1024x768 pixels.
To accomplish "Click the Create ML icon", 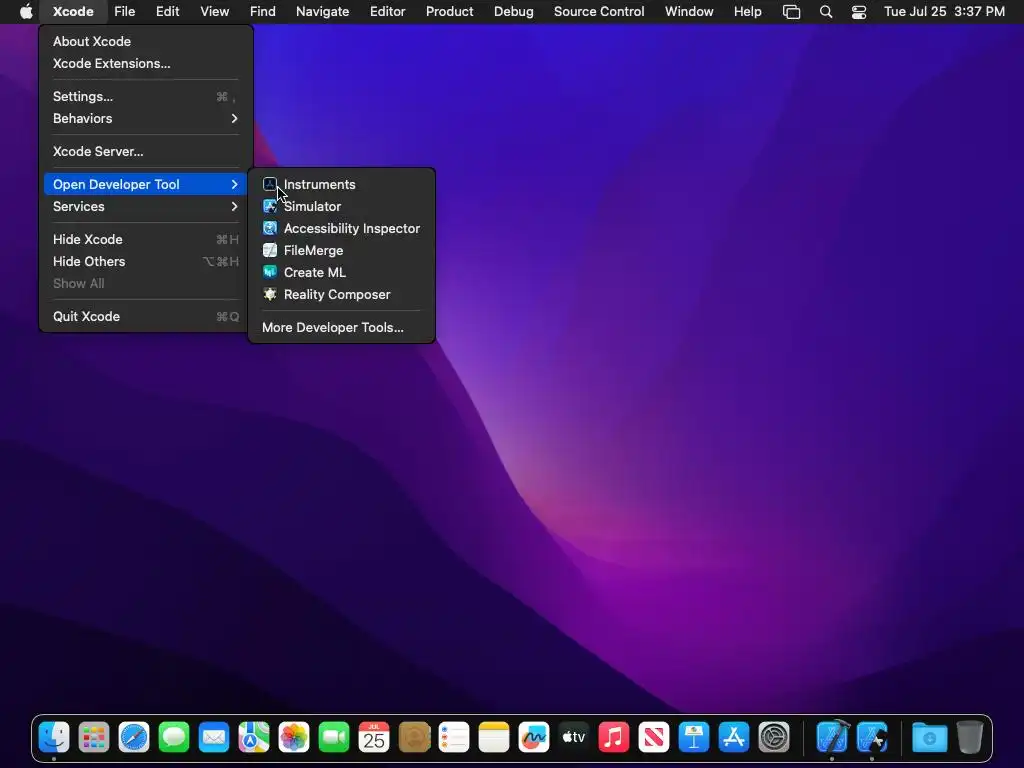I will coord(270,272).
